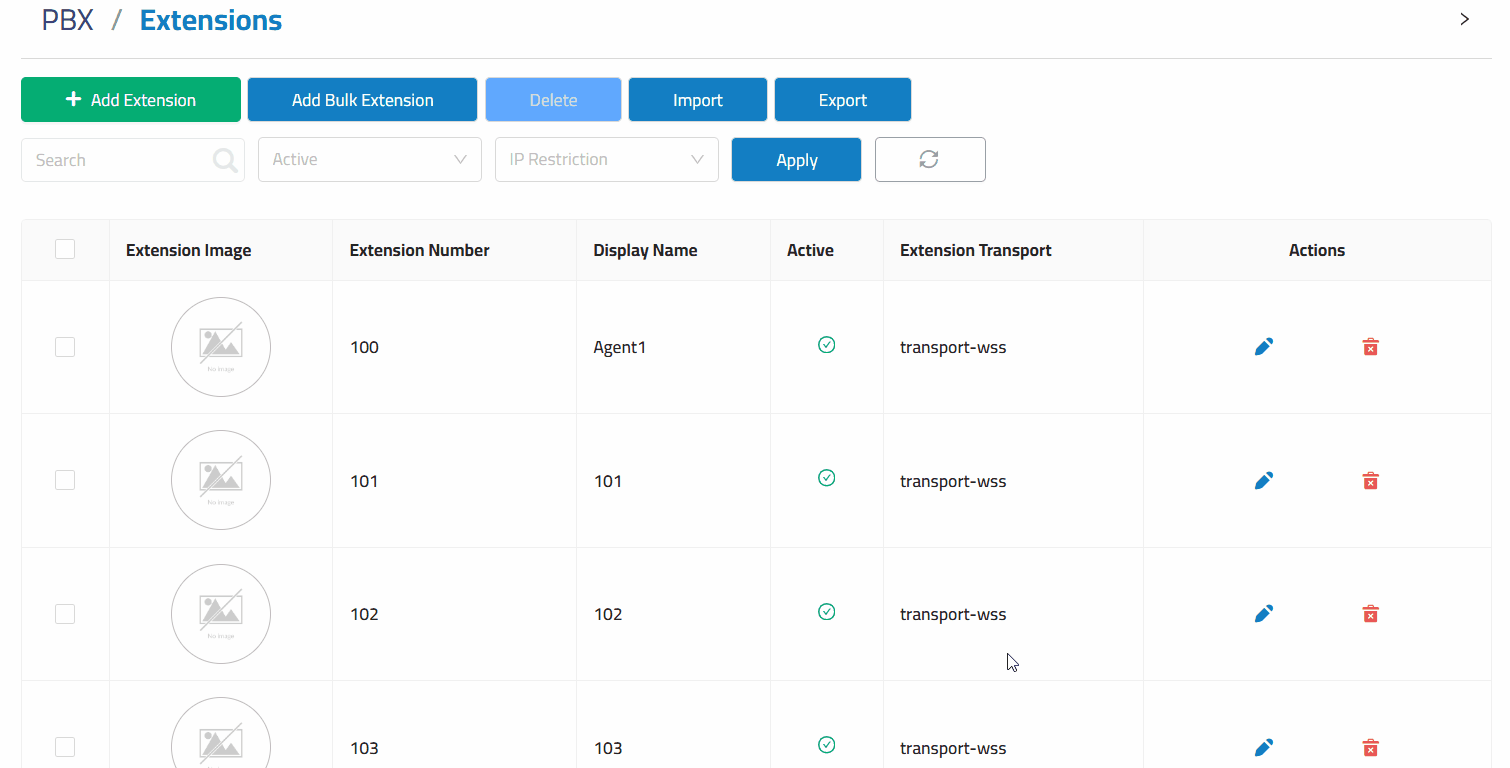This screenshot has width=1510, height=768.
Task: Click the active checkmark icon for Agent1
Action: [826, 345]
